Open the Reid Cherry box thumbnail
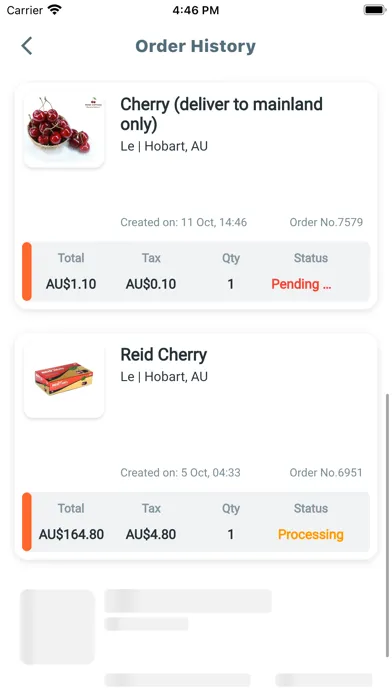 (64, 380)
